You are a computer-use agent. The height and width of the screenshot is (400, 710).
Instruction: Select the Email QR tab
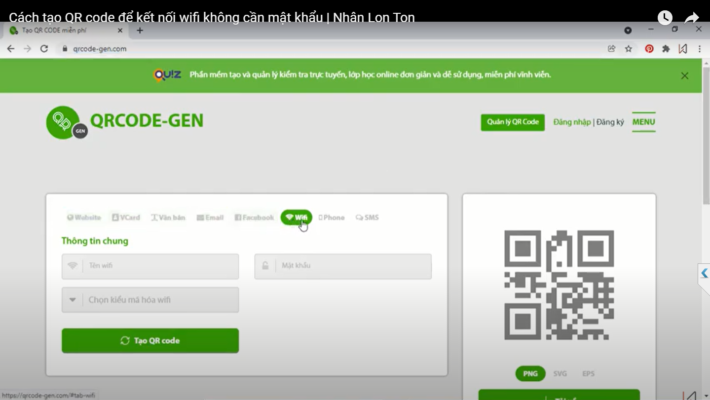click(x=210, y=217)
